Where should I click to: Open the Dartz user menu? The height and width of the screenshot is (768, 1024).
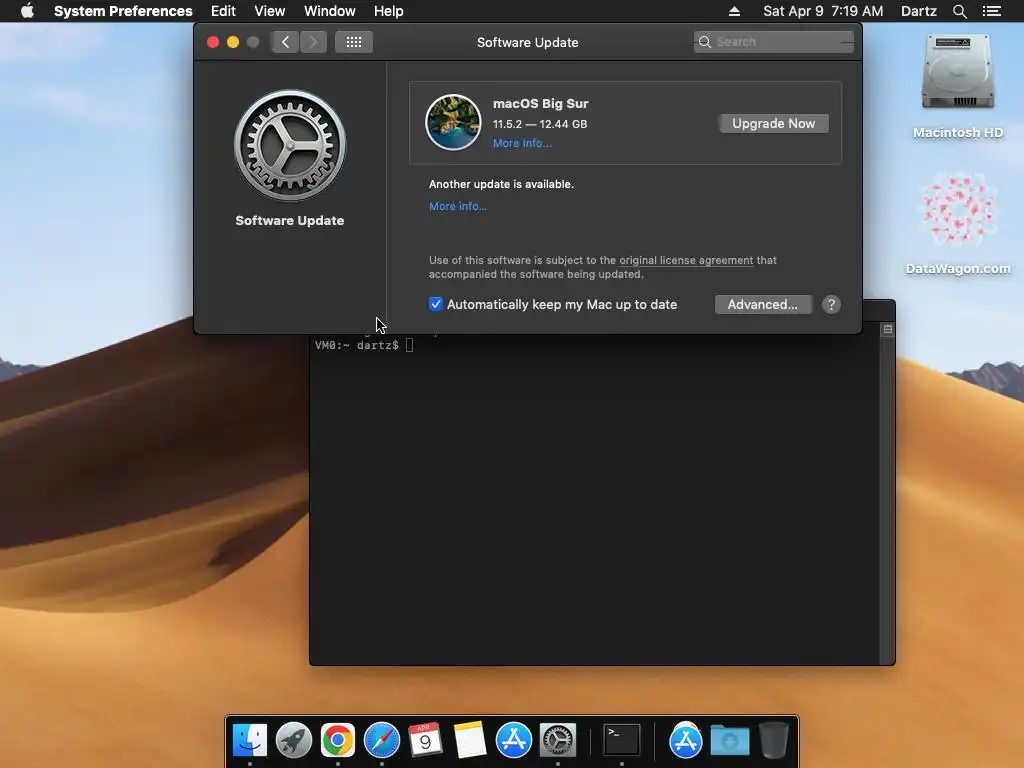click(918, 11)
